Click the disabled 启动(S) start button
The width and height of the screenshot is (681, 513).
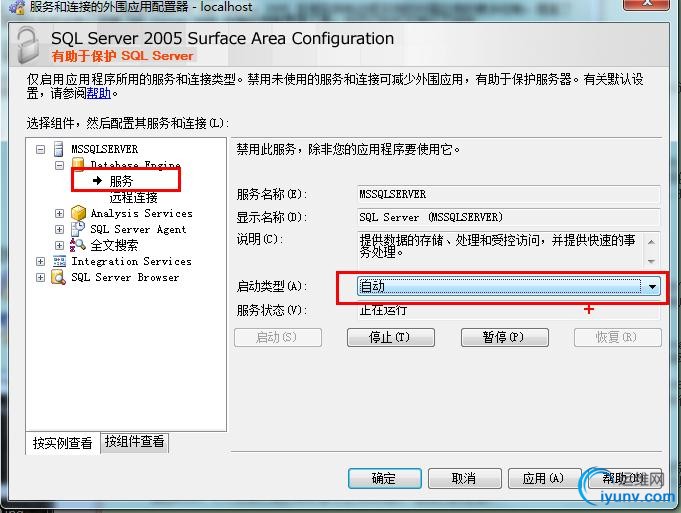[278, 337]
